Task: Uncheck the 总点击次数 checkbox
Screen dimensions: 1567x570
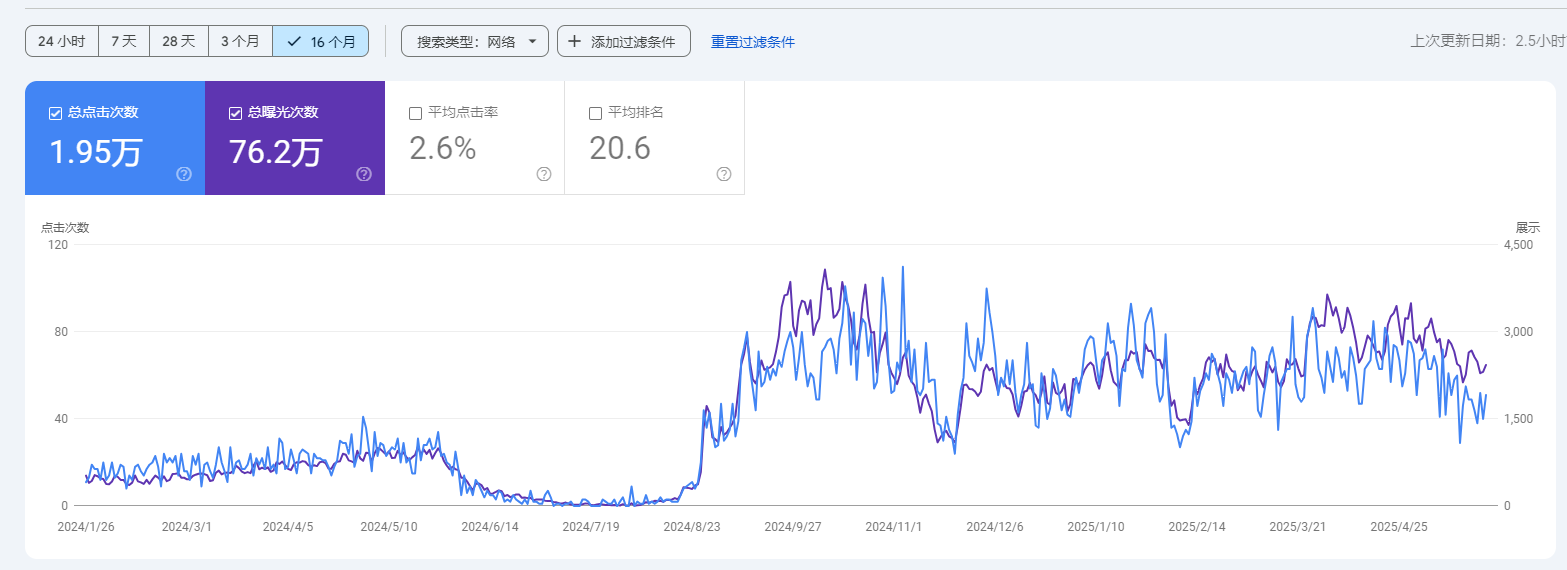Action: [x=56, y=113]
